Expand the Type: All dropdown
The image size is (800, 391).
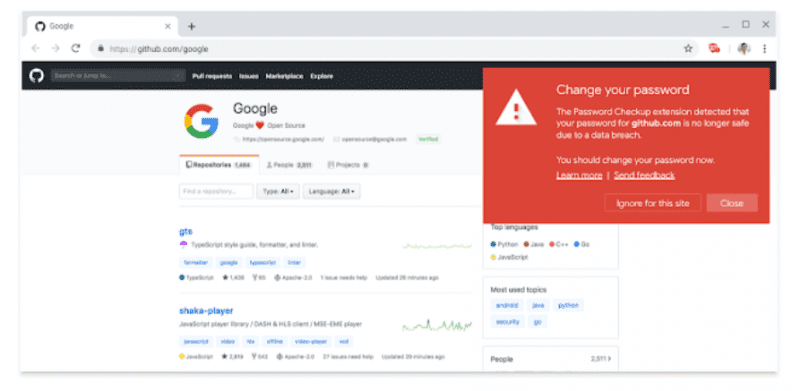(278, 191)
